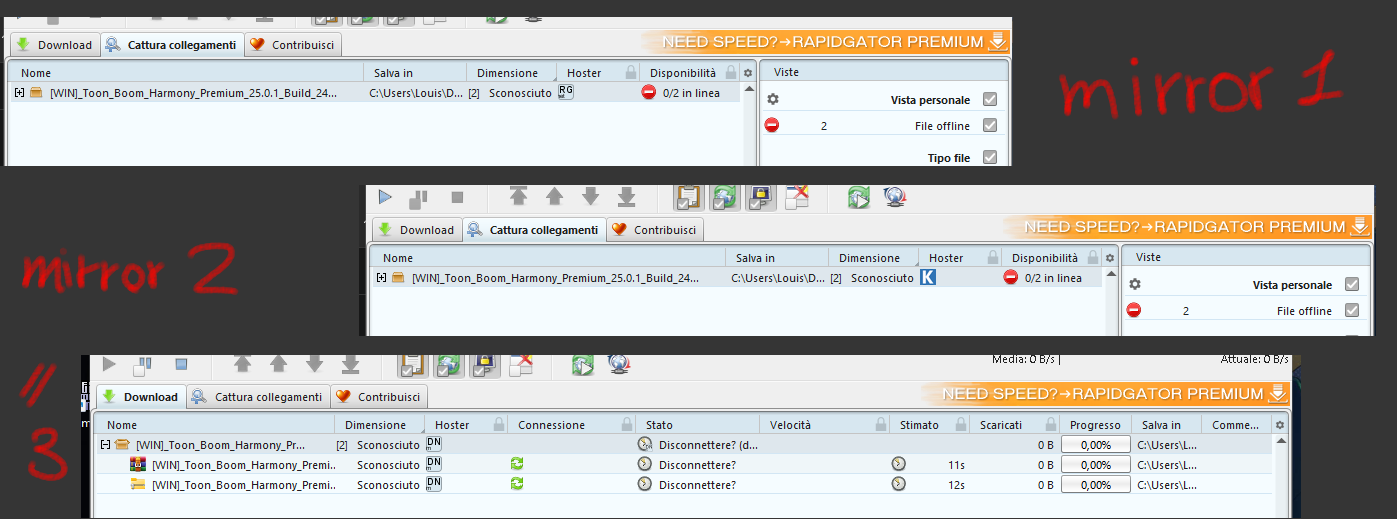Start downloads with the play icon in the Download-tab window

pyautogui.click(x=109, y=364)
